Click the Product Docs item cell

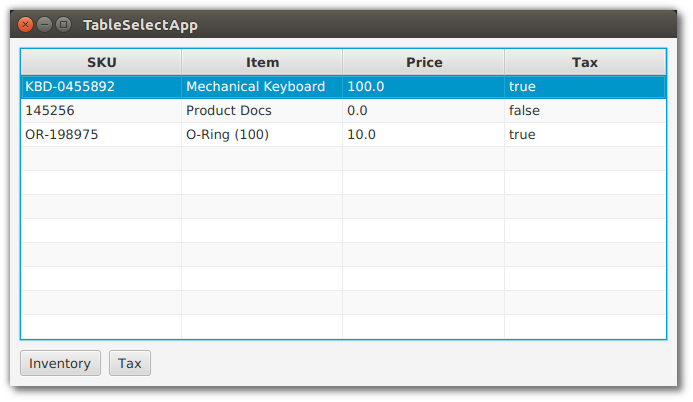[x=228, y=111]
